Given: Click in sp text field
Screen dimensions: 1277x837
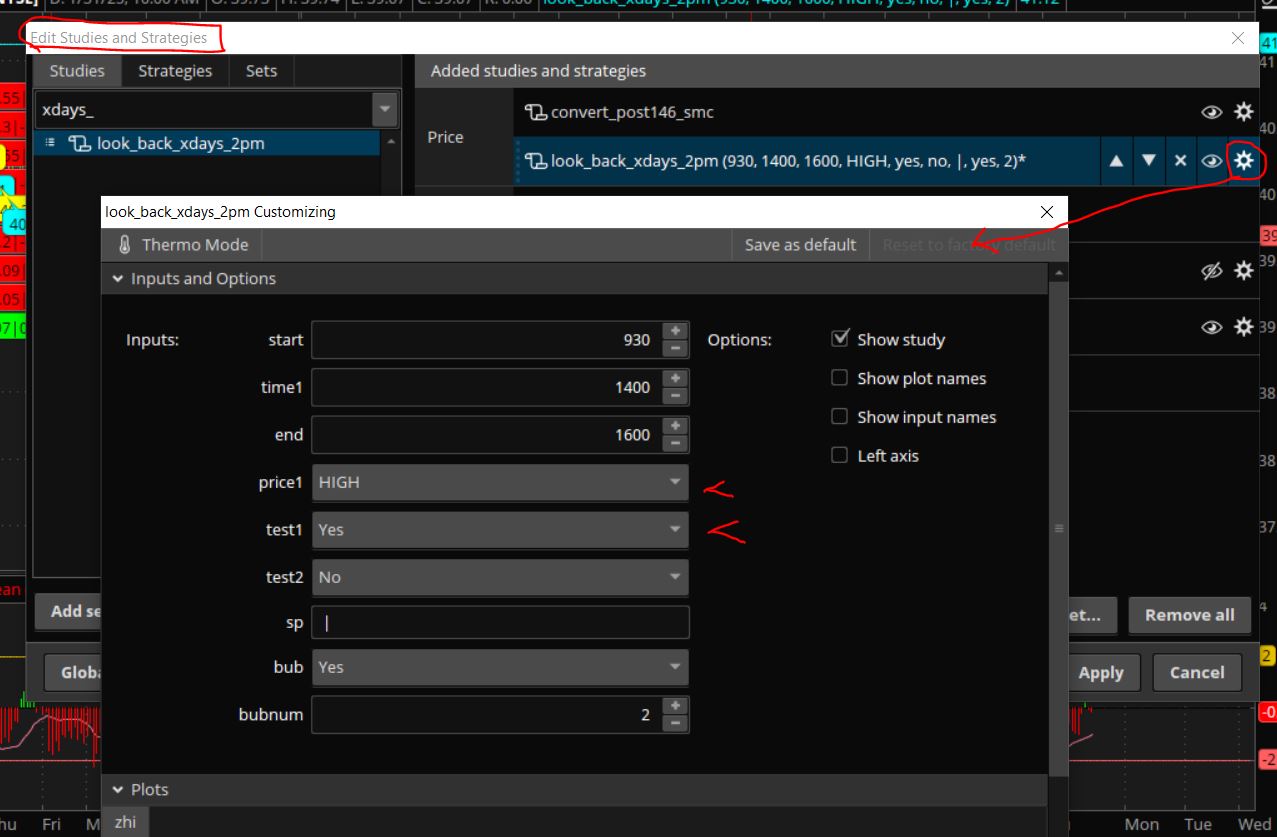Looking at the screenshot, I should coord(500,622).
